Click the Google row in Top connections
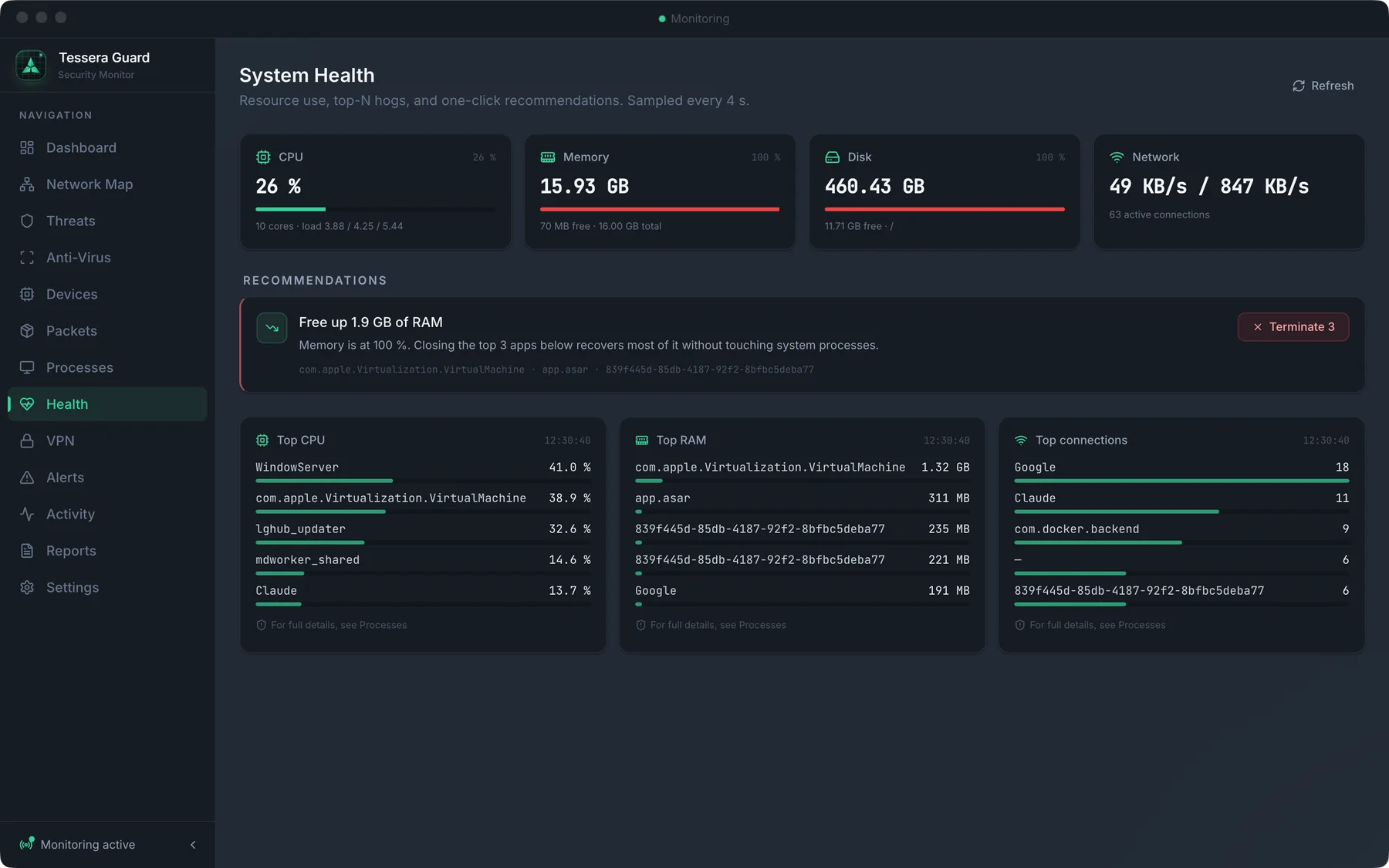Viewport: 1389px width, 868px height. [x=1181, y=471]
